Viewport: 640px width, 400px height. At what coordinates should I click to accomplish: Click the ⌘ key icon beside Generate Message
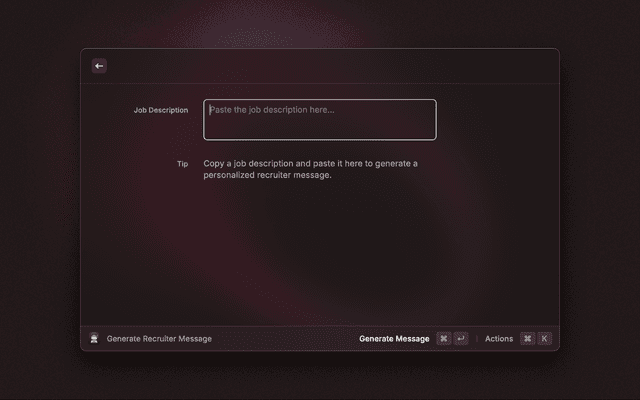[443, 339]
